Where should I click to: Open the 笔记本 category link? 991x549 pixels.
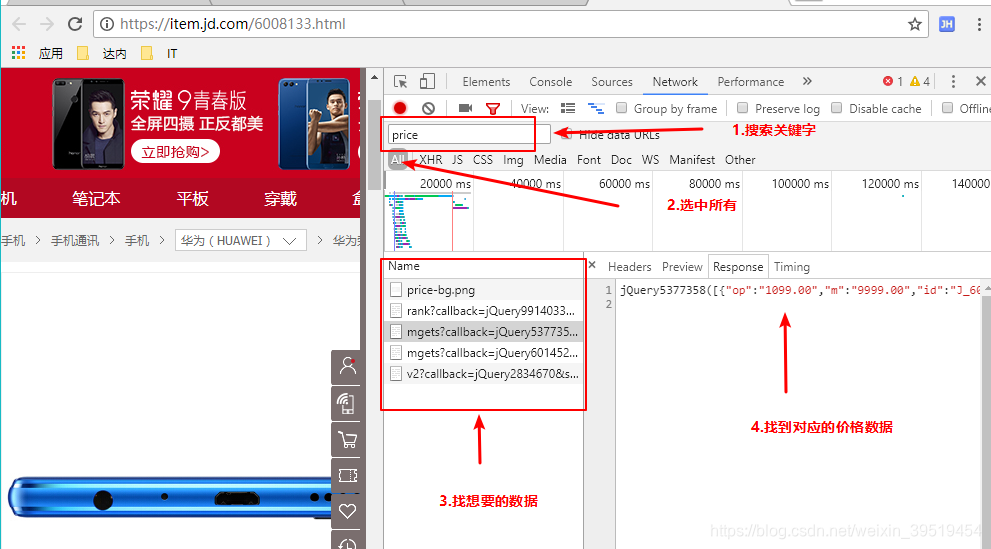pyautogui.click(x=96, y=199)
